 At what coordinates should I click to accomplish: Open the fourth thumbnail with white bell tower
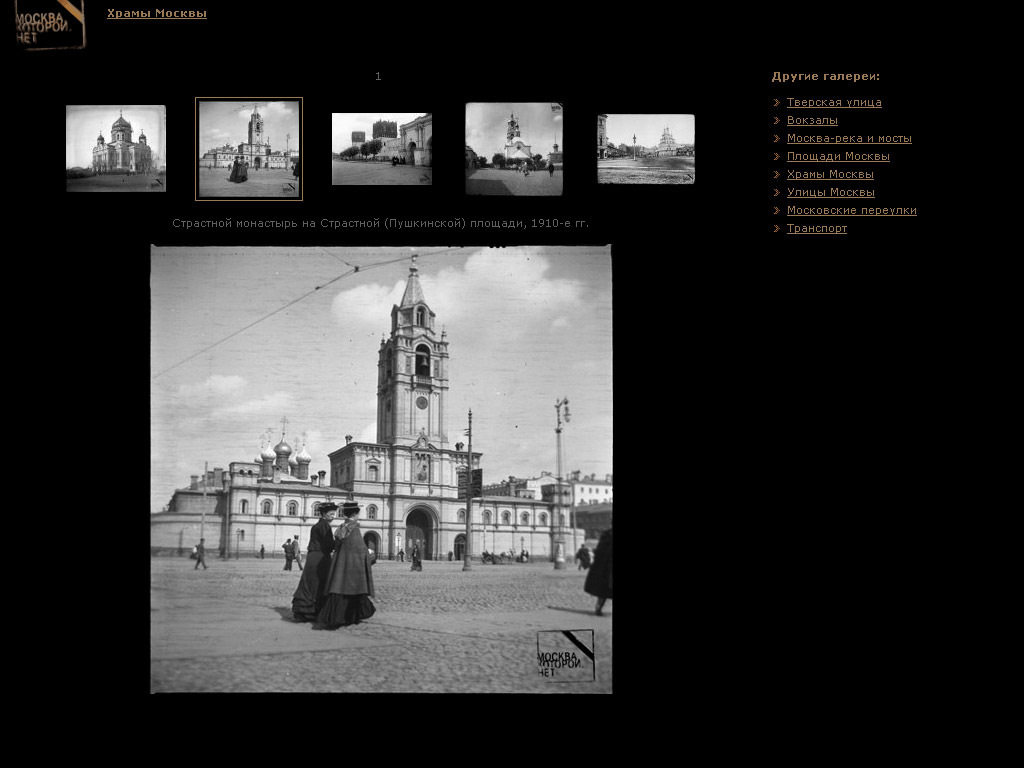pyautogui.click(x=514, y=149)
